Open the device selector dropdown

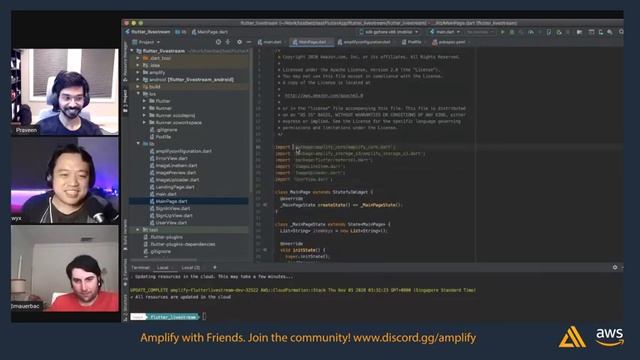click(x=390, y=32)
